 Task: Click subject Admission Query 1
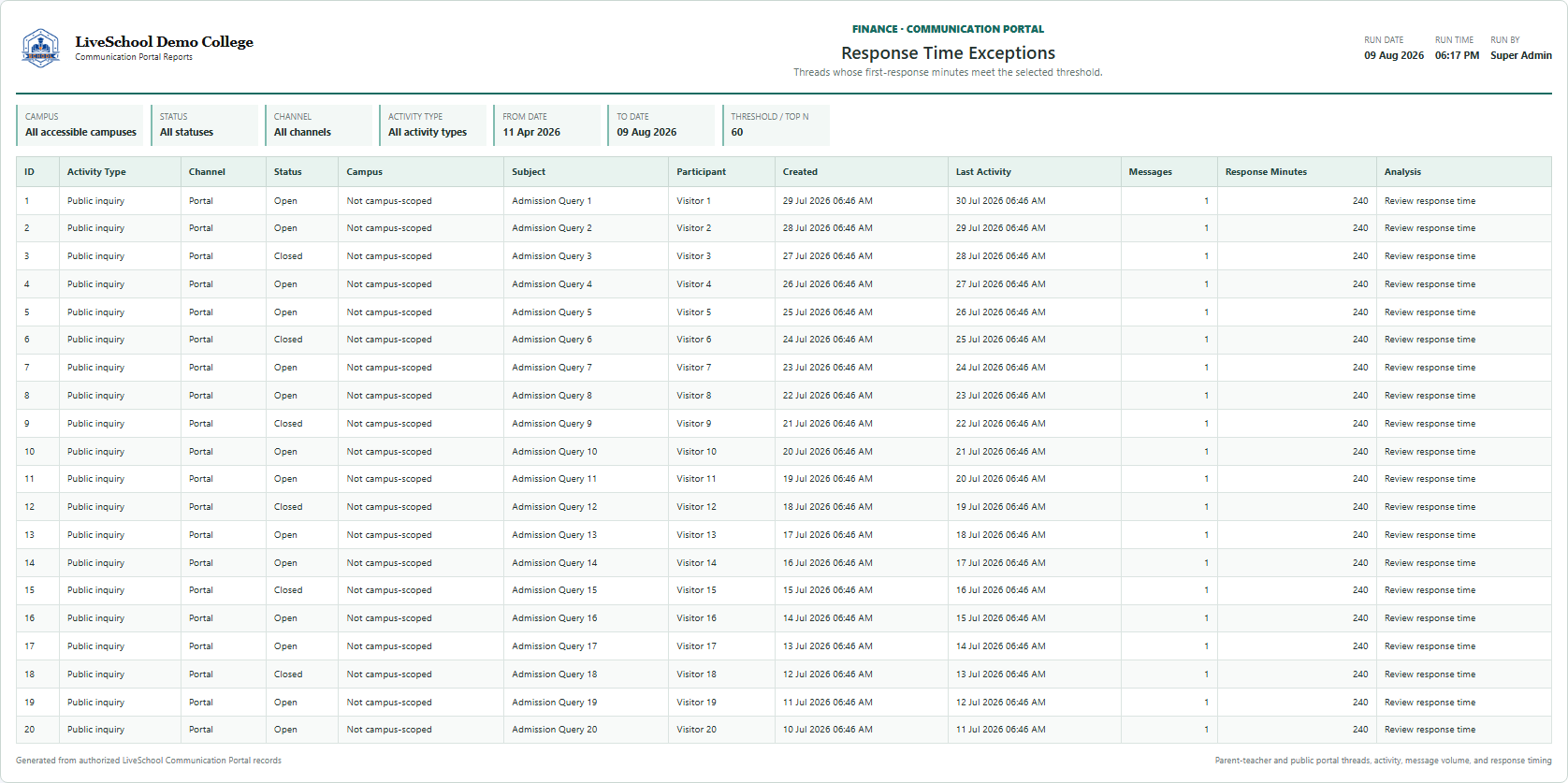click(552, 201)
